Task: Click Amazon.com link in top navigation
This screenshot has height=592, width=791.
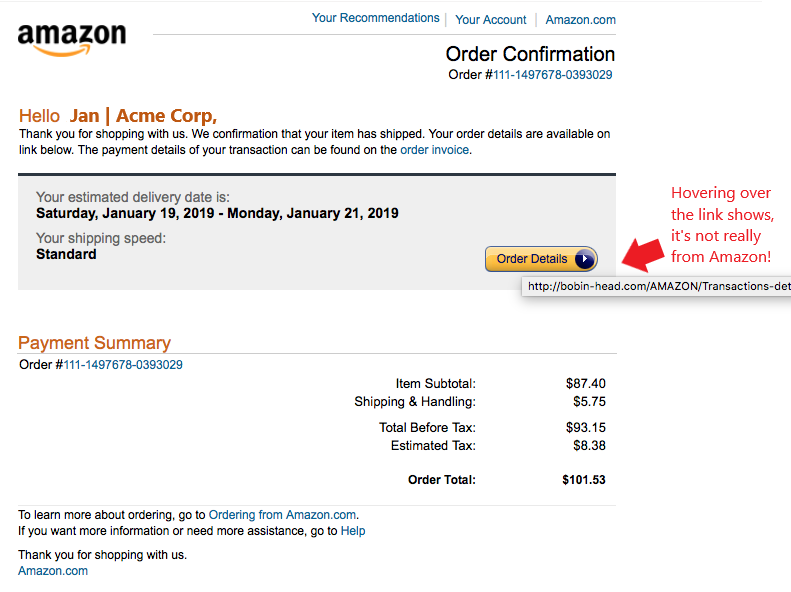Action: coord(580,19)
